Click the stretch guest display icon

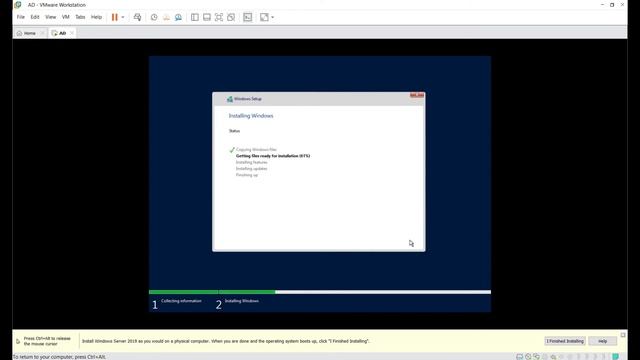click(x=264, y=17)
